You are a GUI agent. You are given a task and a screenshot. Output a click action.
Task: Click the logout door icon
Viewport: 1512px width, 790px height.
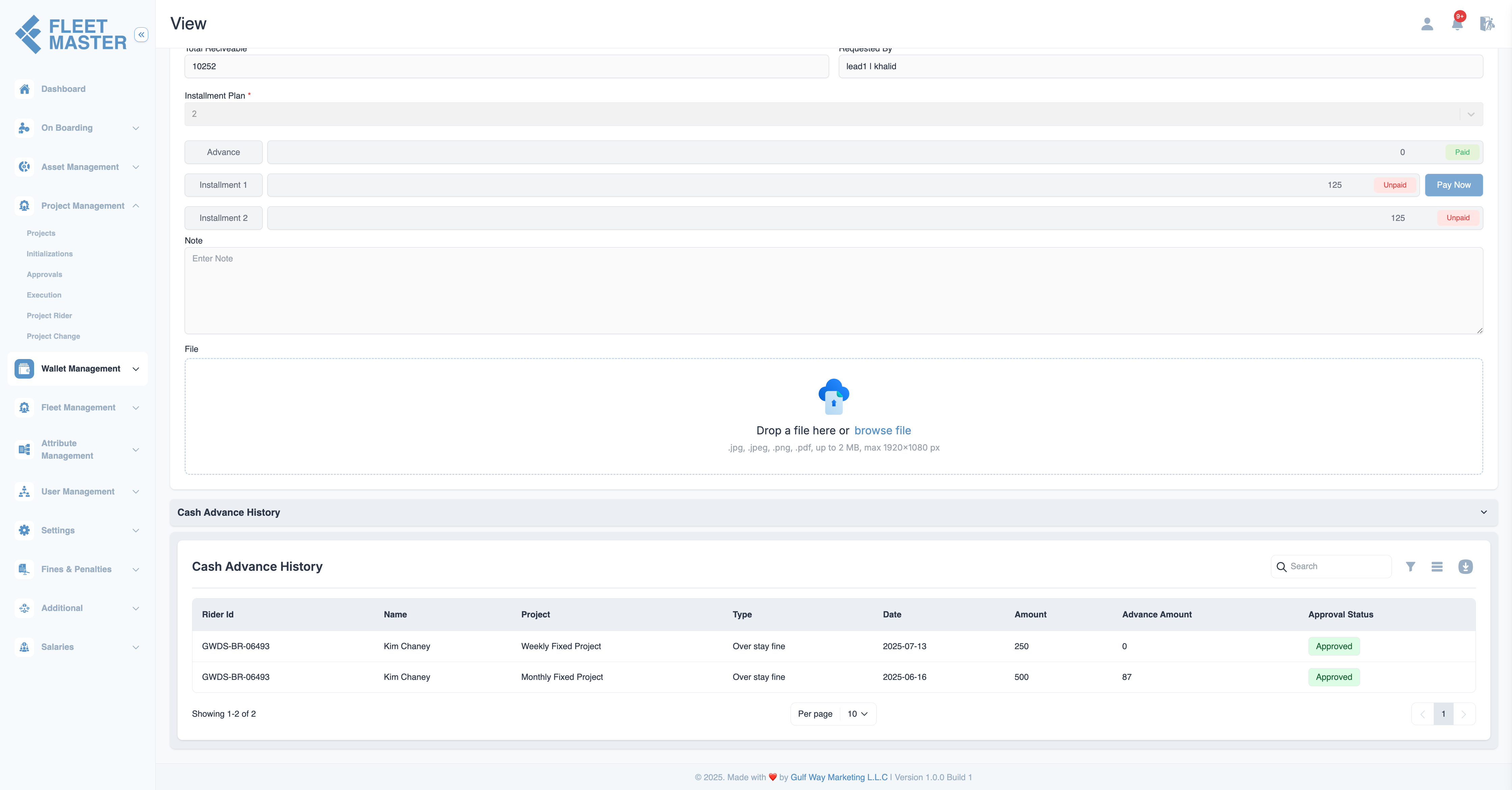(x=1487, y=24)
